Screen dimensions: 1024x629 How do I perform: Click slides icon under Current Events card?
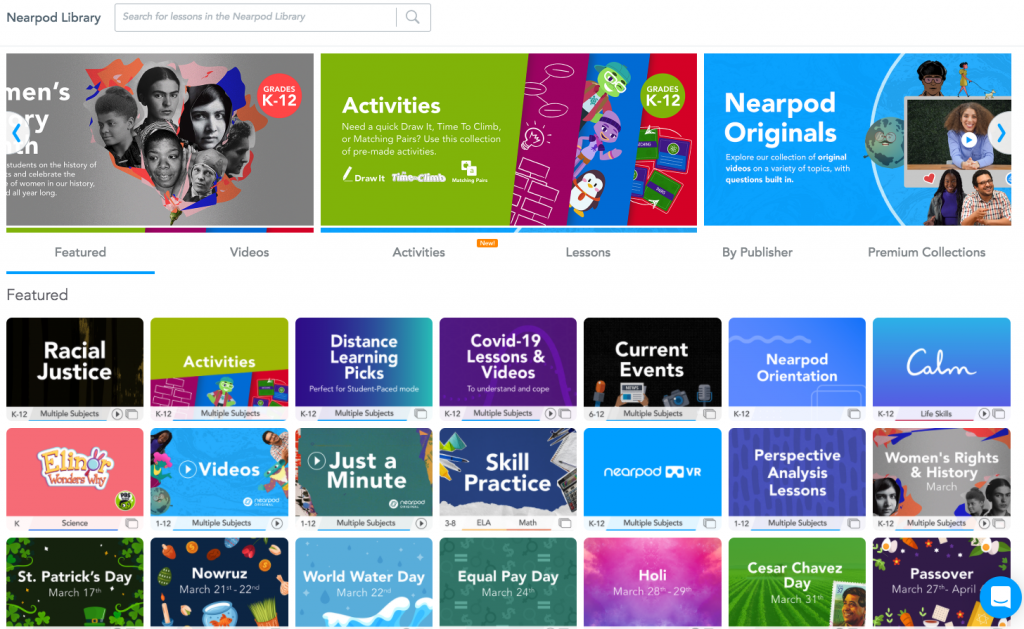coord(710,414)
